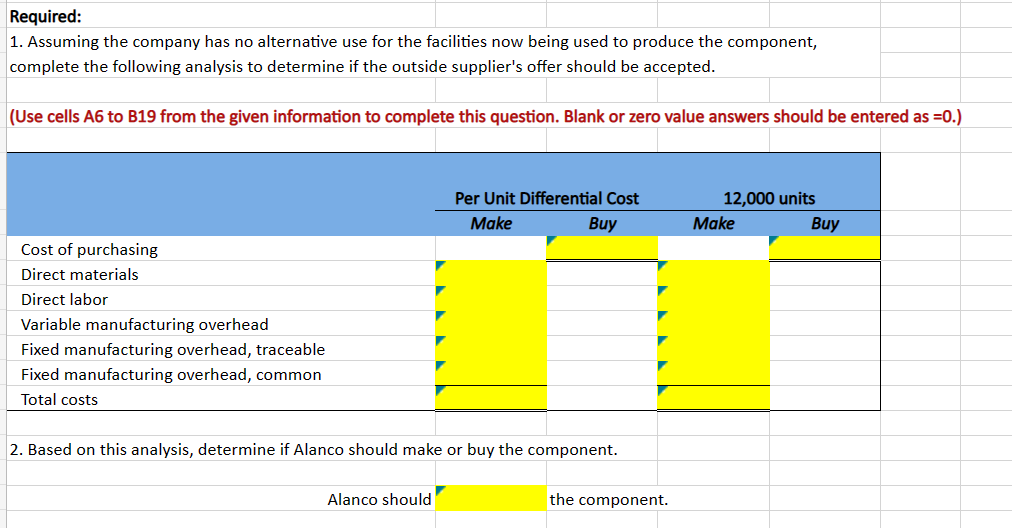Image resolution: width=1012 pixels, height=528 pixels.
Task: Select 12,000 units Make Fixed traceable cell
Action: click(714, 349)
